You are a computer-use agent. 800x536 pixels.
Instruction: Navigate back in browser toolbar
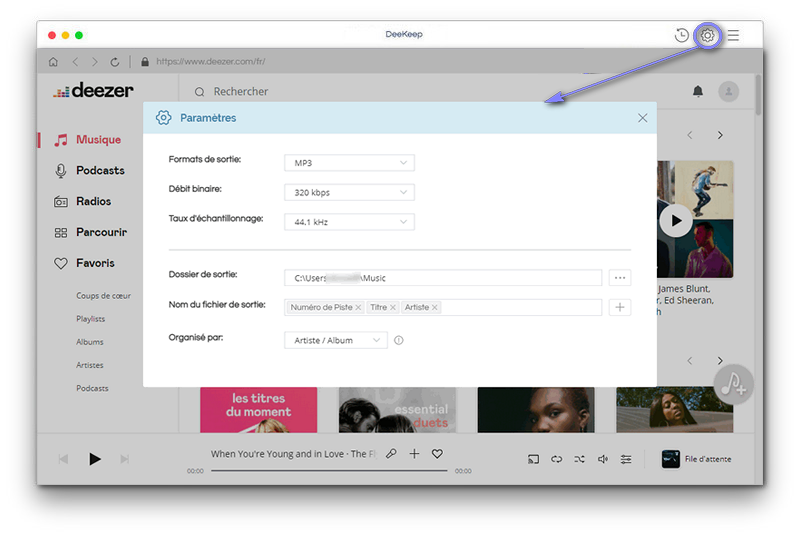pyautogui.click(x=76, y=62)
